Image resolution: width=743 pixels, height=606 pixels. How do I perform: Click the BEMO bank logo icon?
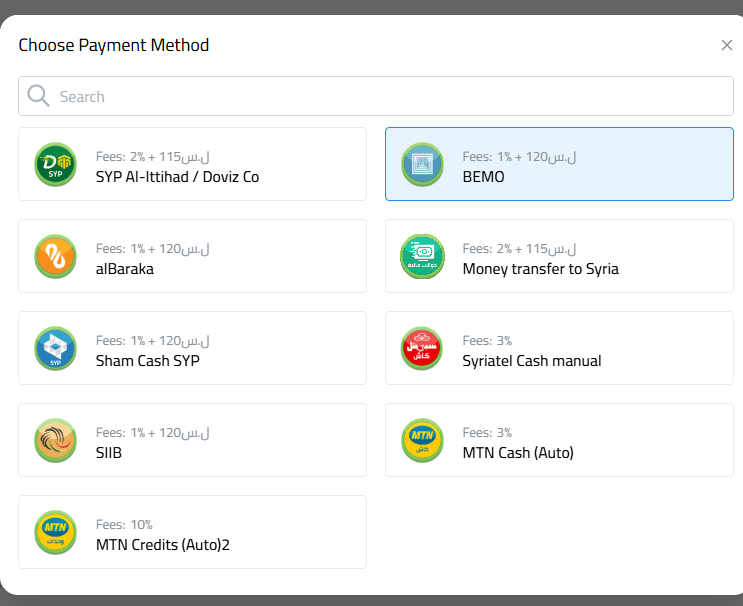(x=422, y=164)
